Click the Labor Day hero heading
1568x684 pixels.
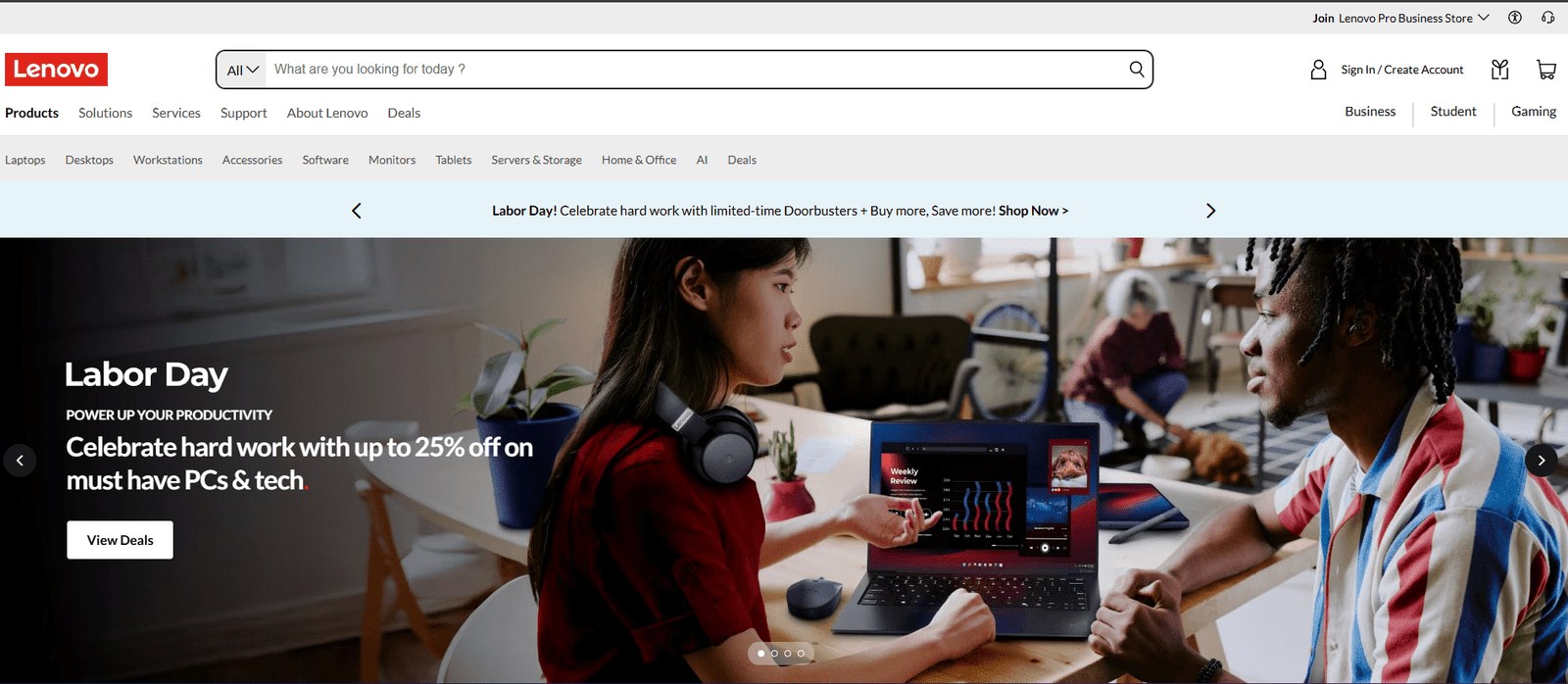(146, 374)
